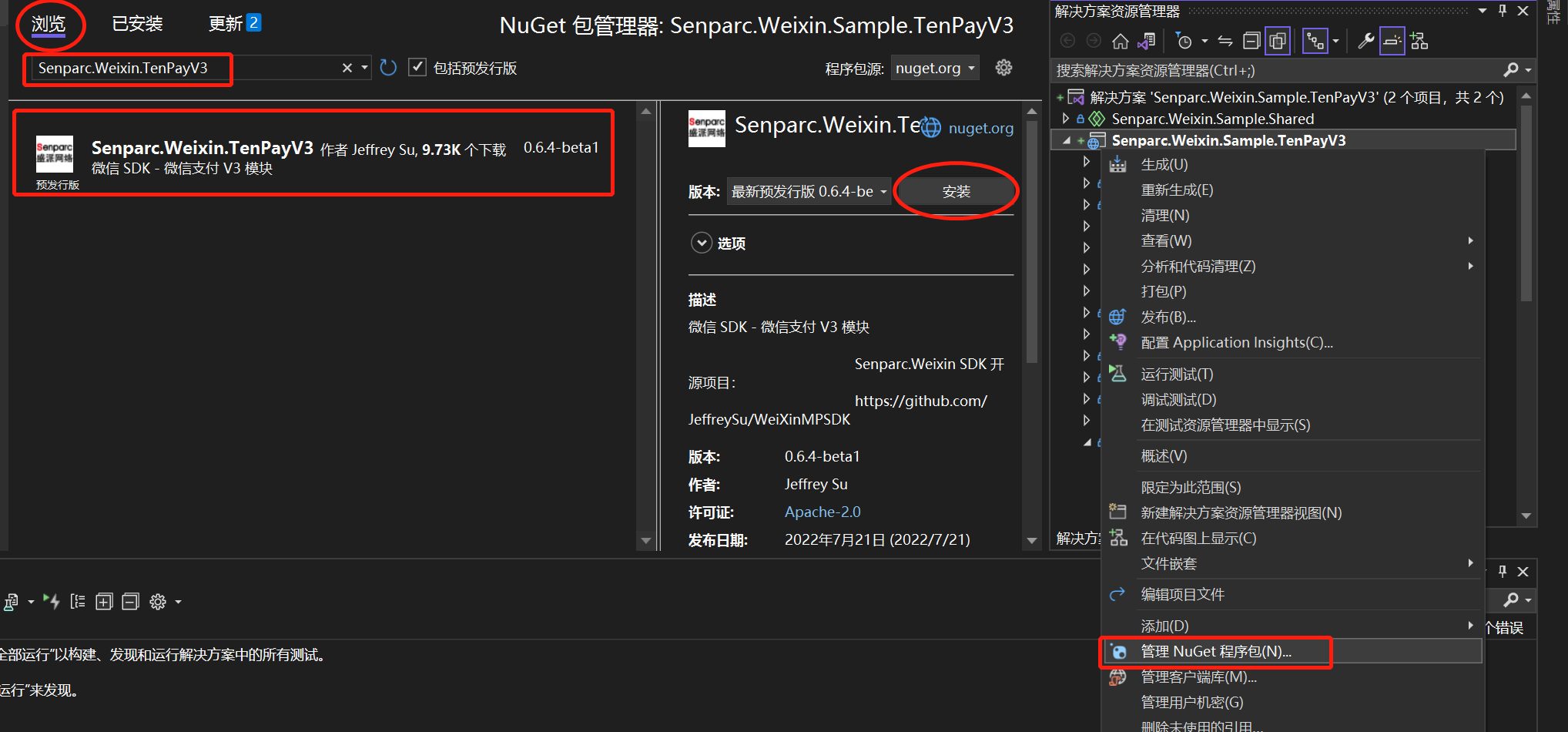Click the Home icon in Solution Explorer toolbar
The height and width of the screenshot is (732, 1568).
pyautogui.click(x=1121, y=41)
